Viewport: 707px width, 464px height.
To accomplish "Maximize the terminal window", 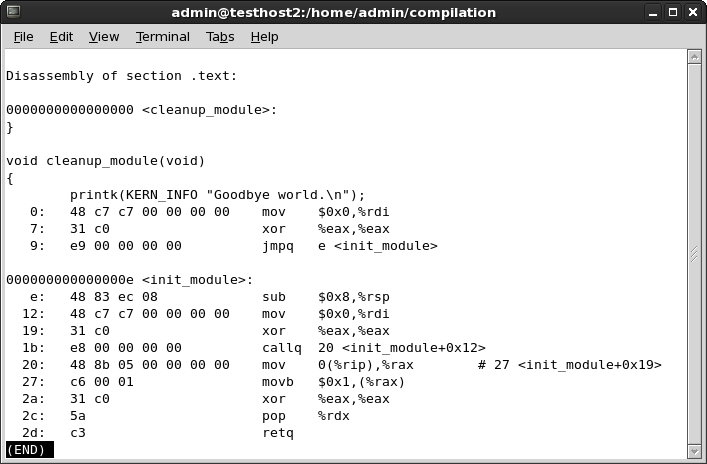I will 673,13.
